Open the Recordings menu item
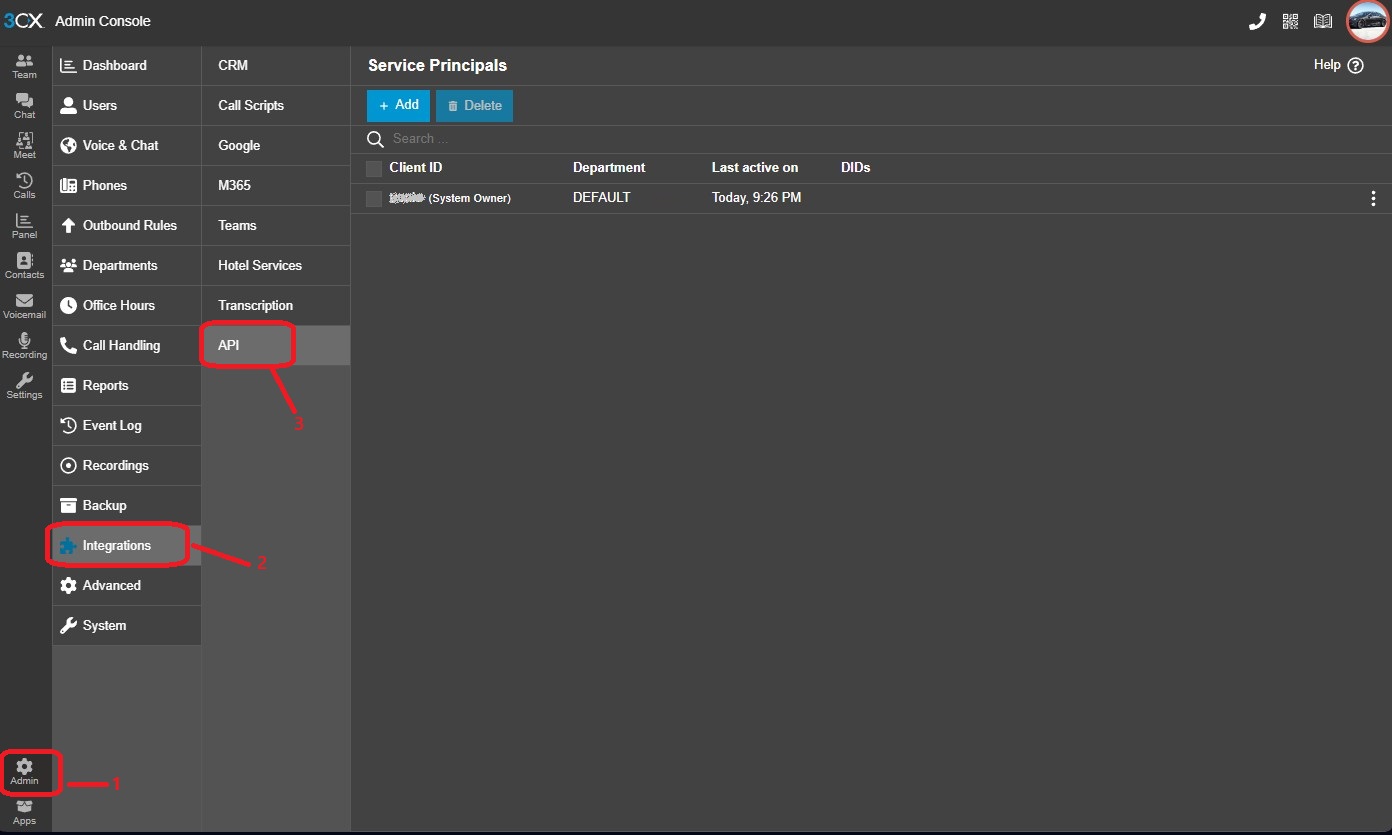 pos(127,465)
